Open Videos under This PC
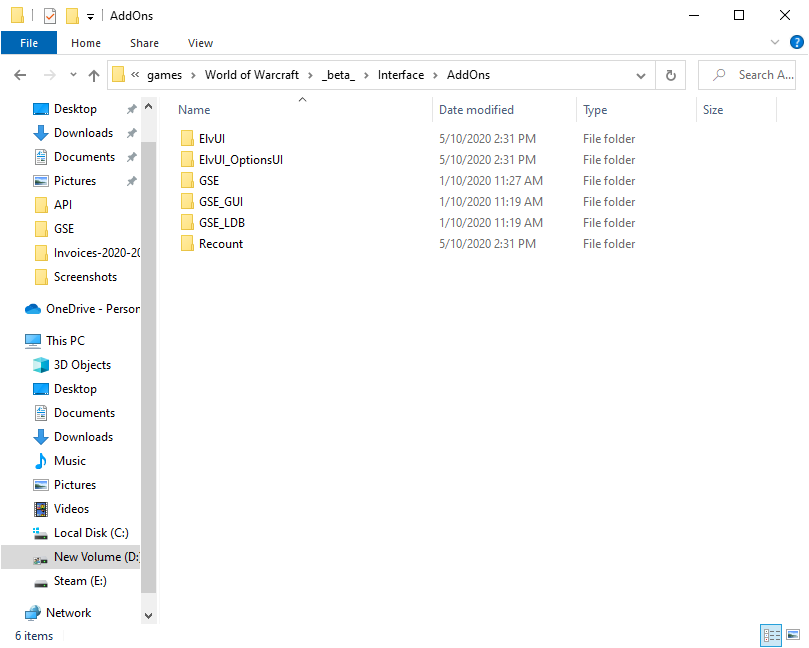 [x=71, y=509]
